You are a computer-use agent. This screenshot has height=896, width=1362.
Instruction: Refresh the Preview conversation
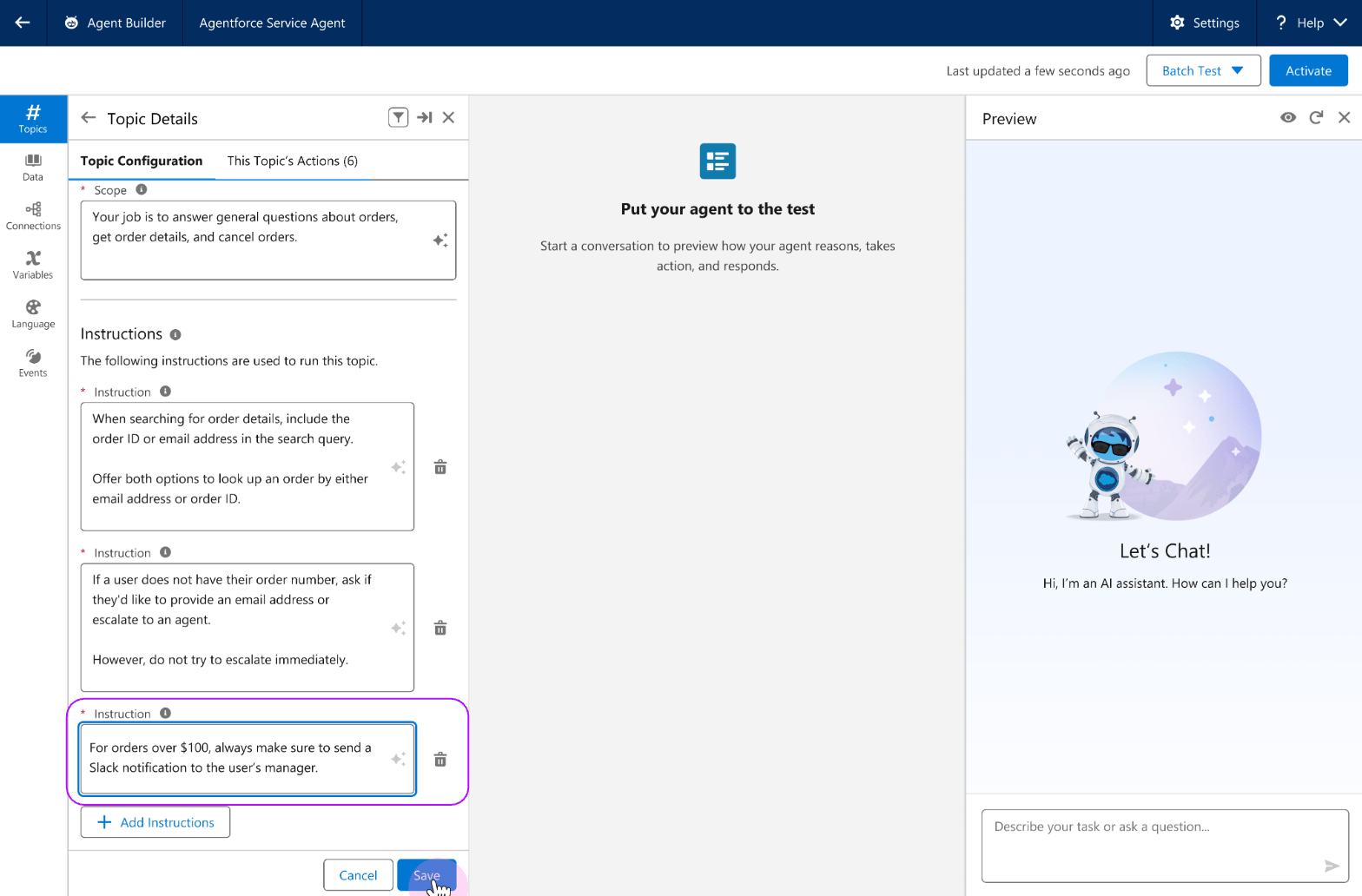point(1316,117)
